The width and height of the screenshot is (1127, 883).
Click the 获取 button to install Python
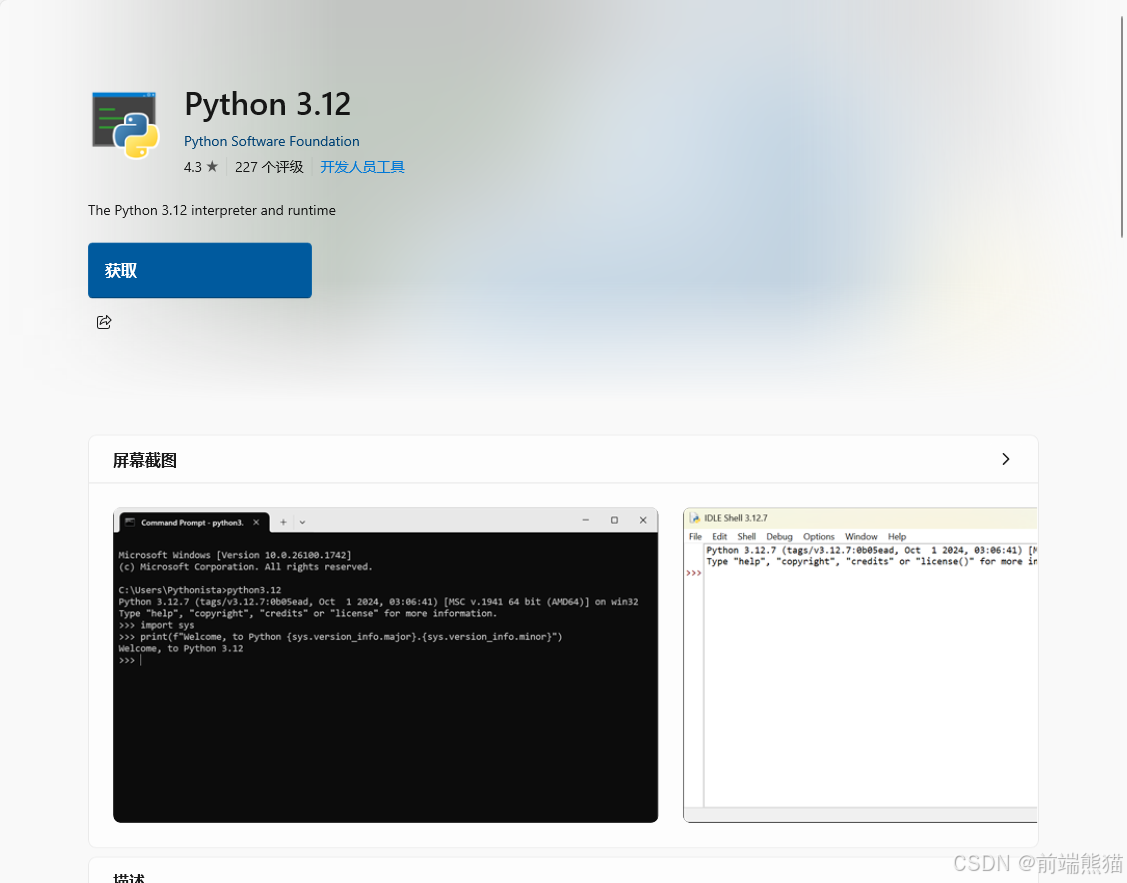pyautogui.click(x=199, y=270)
